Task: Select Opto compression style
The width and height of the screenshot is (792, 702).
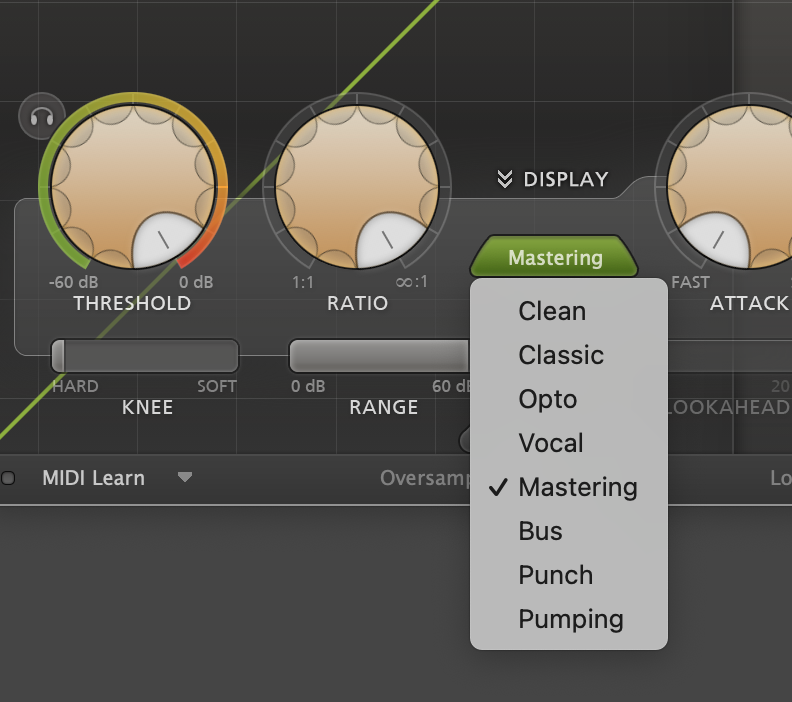Action: coord(569,399)
